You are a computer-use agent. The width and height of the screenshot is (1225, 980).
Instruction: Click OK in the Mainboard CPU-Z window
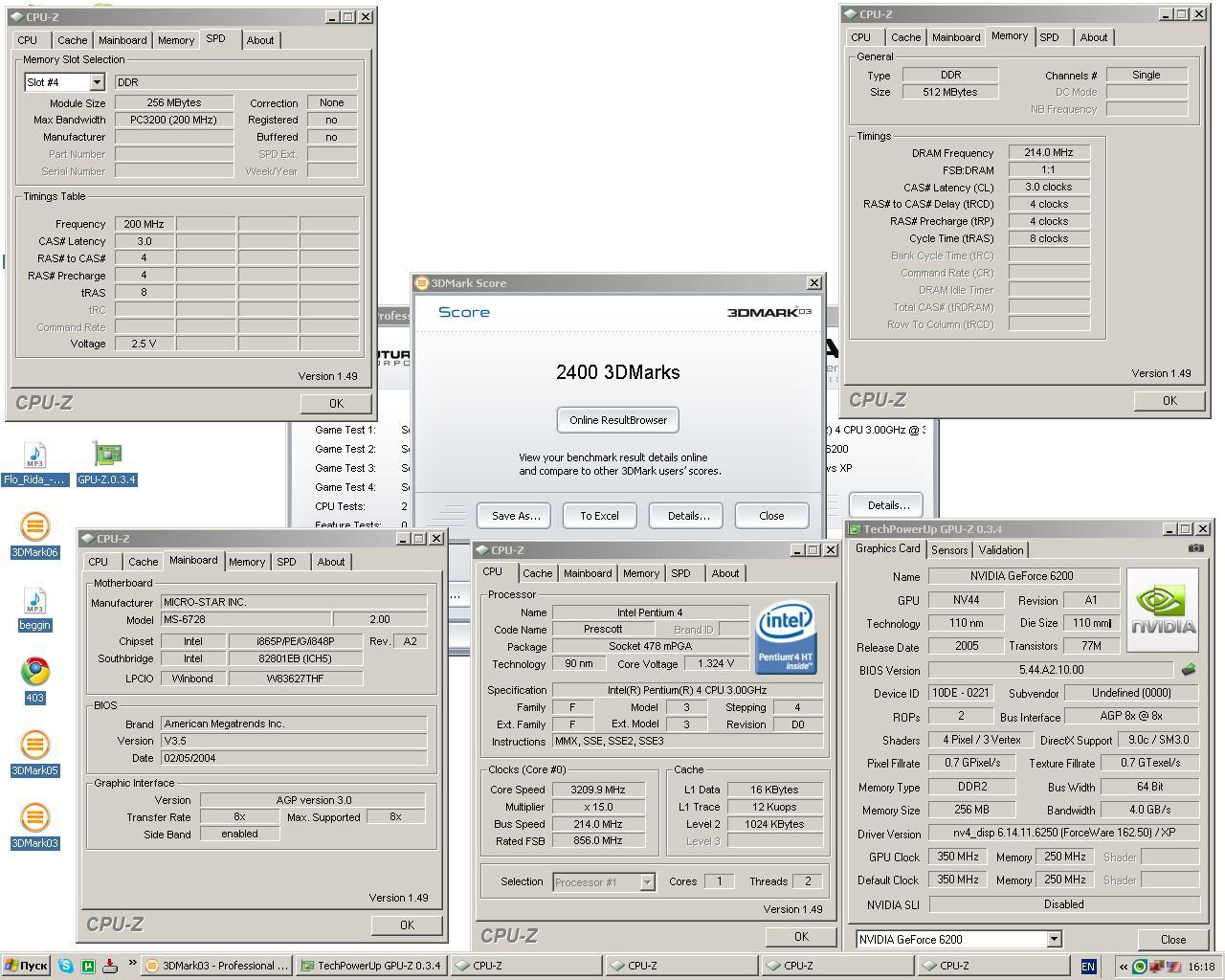tap(407, 925)
